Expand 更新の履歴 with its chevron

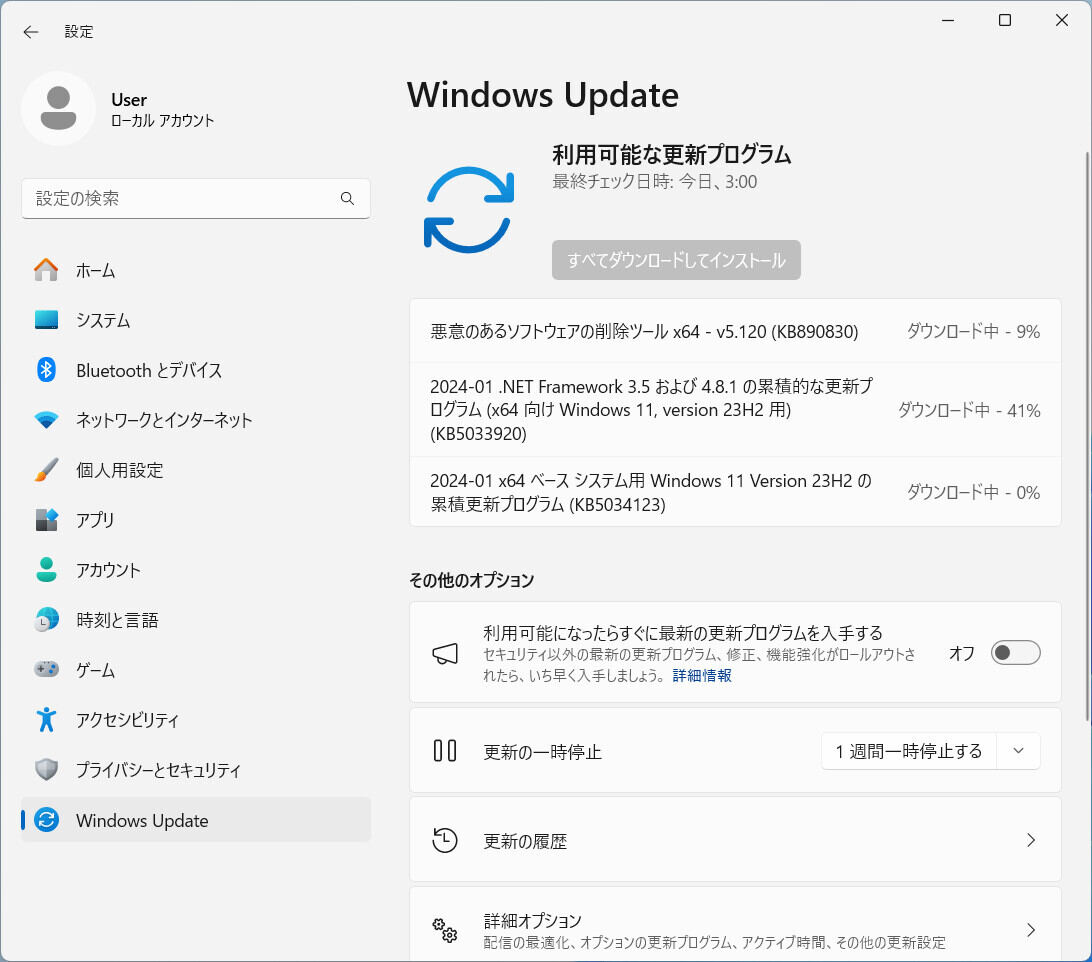click(1031, 841)
